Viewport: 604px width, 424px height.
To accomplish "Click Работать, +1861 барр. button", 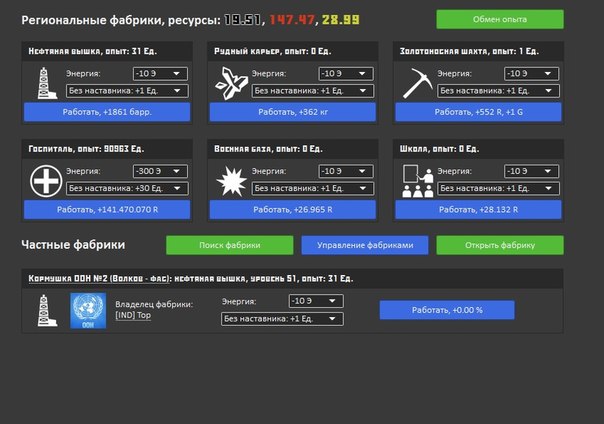I will pos(107,112).
